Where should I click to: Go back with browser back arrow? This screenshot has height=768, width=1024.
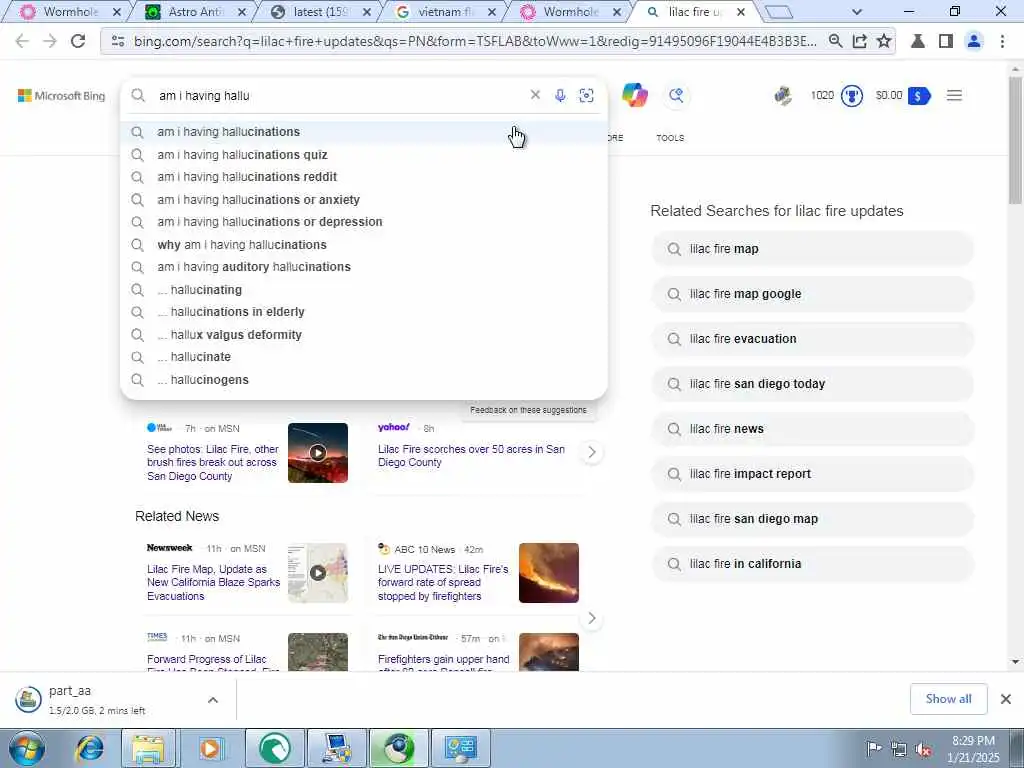click(x=22, y=41)
